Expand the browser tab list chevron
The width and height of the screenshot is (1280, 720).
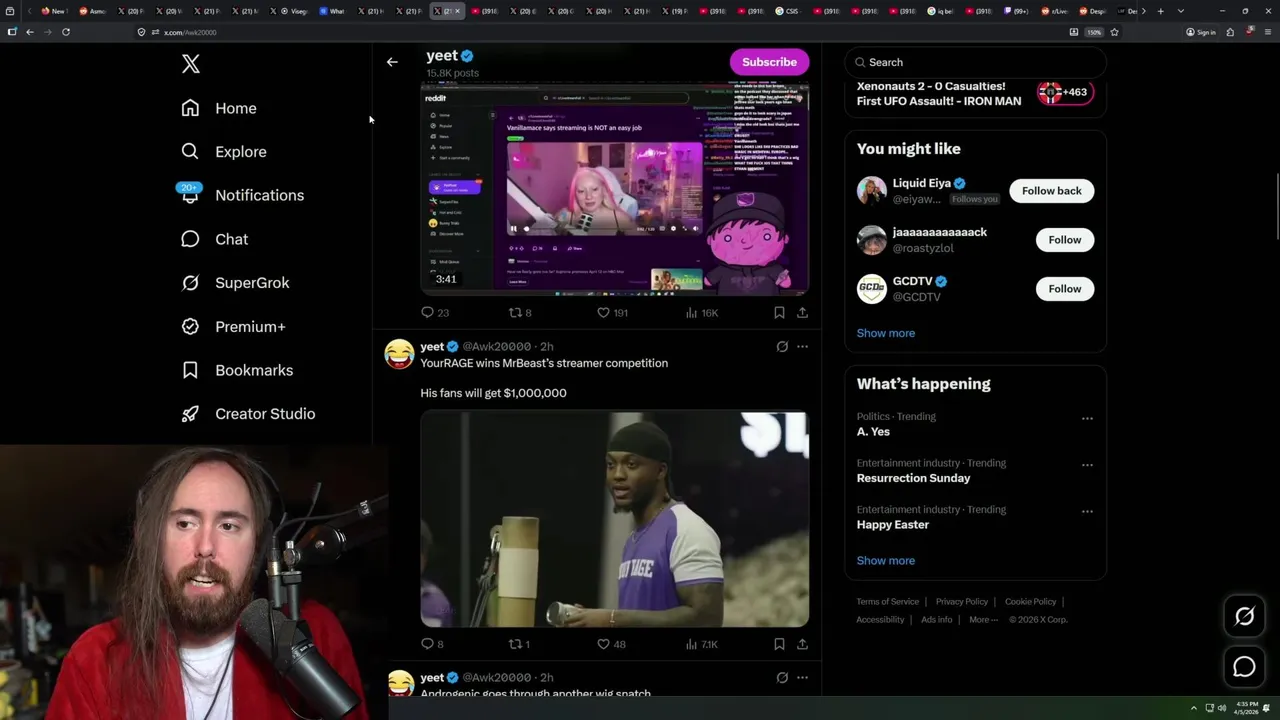click(1181, 11)
